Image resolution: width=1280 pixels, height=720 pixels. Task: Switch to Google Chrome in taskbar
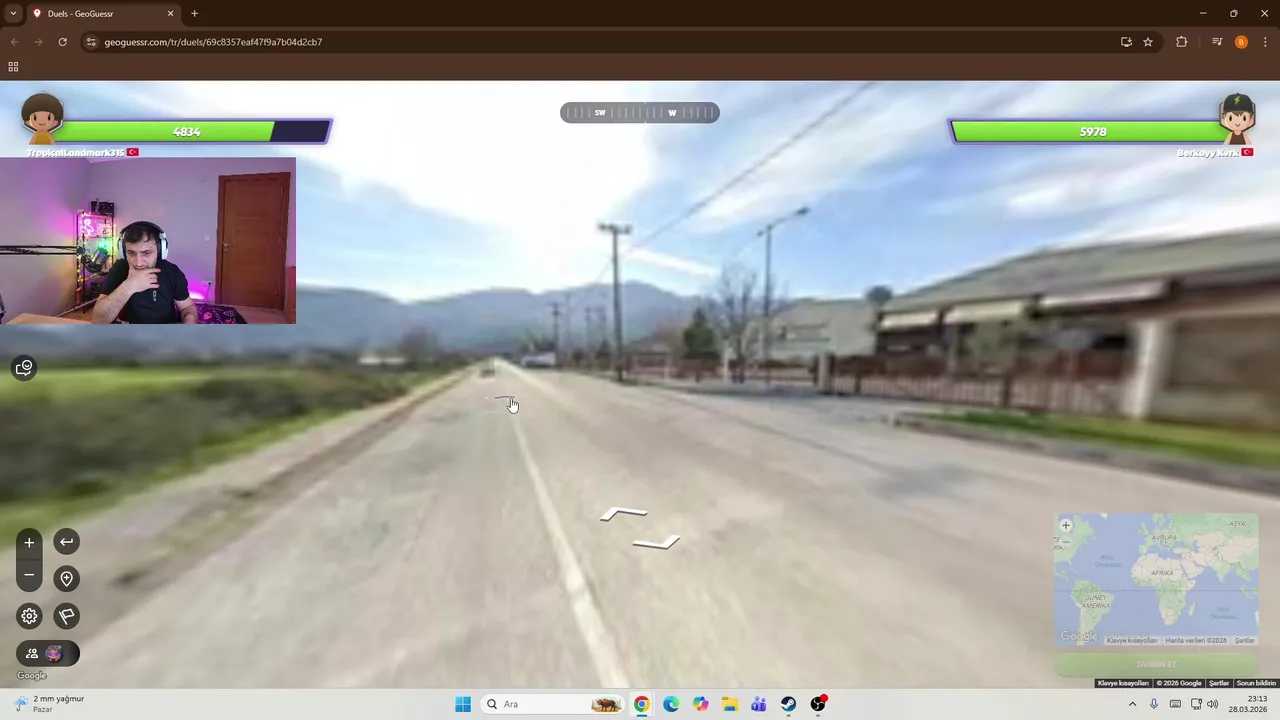[641, 704]
